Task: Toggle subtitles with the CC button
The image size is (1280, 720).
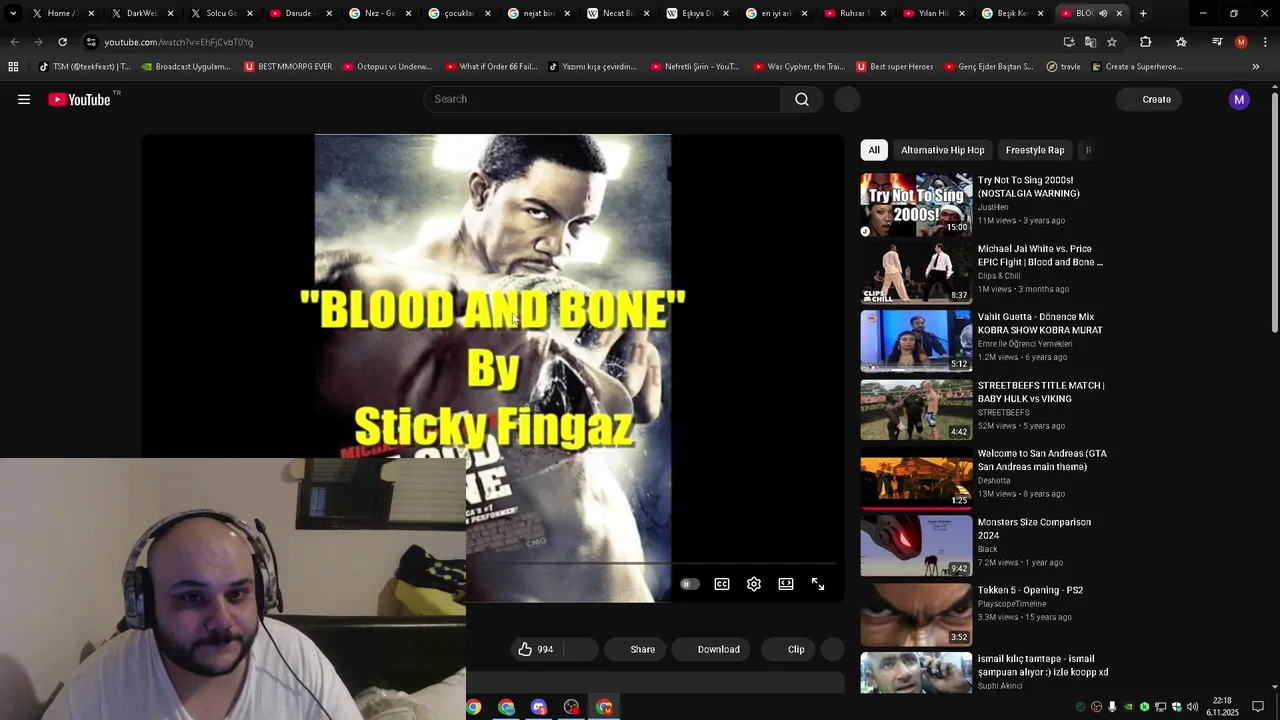Action: 722,584
